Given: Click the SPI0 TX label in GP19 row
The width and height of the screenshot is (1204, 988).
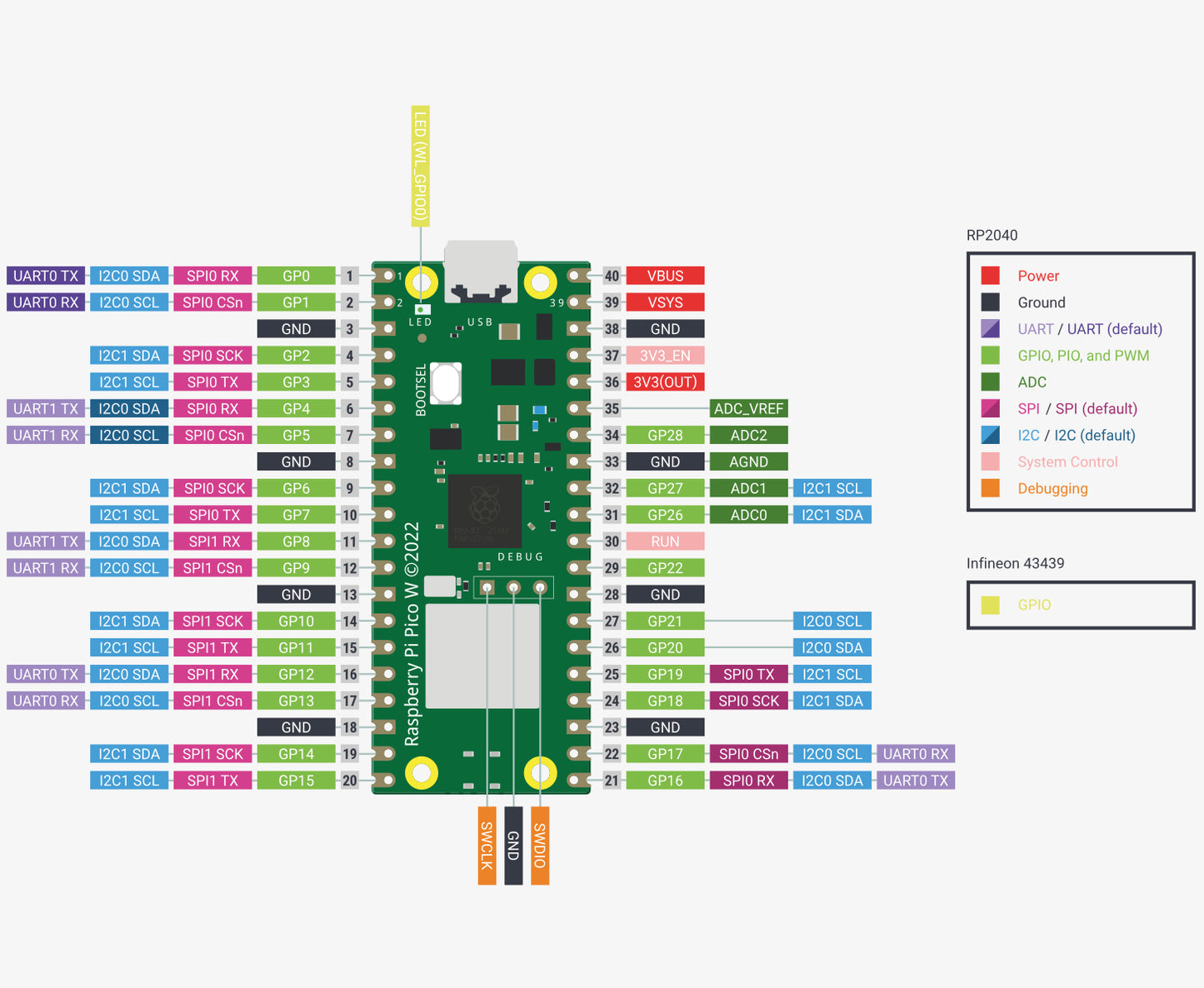Looking at the screenshot, I should pos(748,674).
